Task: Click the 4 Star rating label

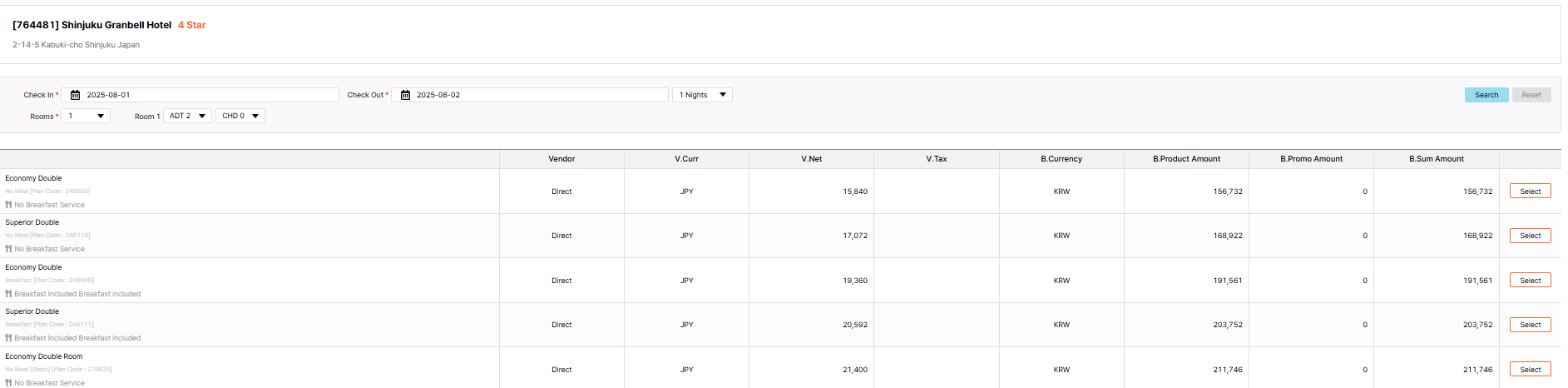Action: (x=192, y=25)
